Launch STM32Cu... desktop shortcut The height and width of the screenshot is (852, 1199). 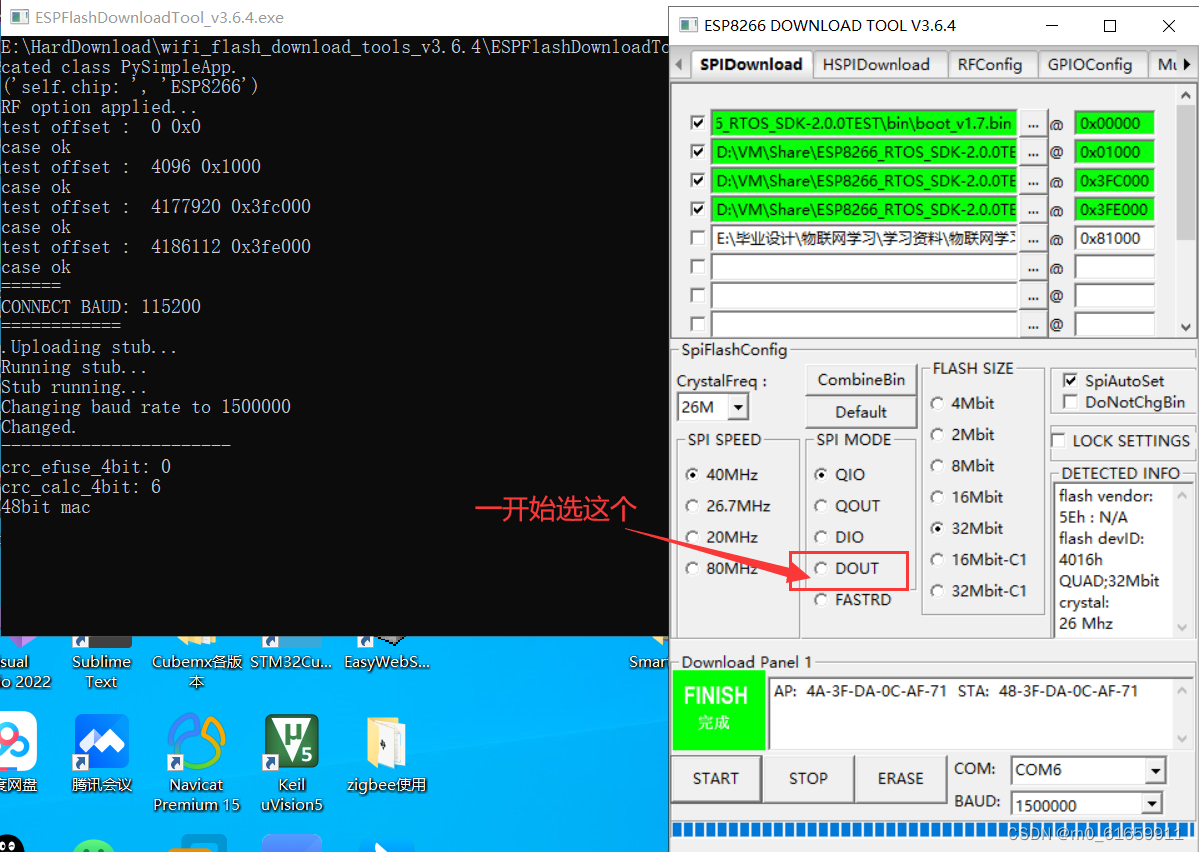coord(291,654)
